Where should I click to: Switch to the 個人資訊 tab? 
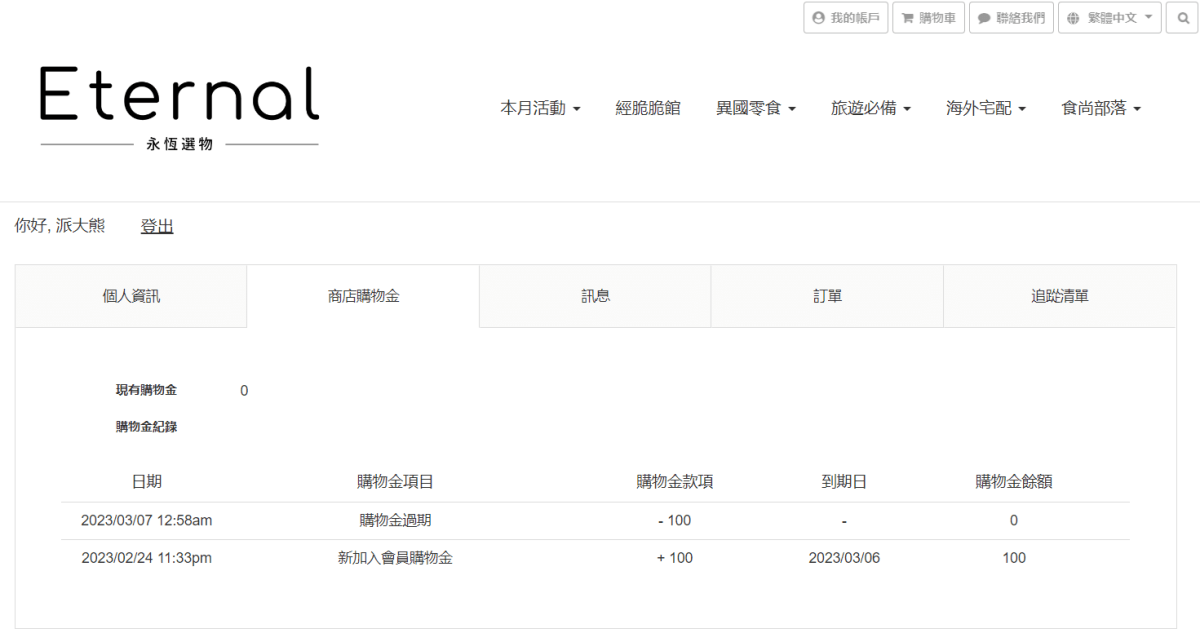131,296
